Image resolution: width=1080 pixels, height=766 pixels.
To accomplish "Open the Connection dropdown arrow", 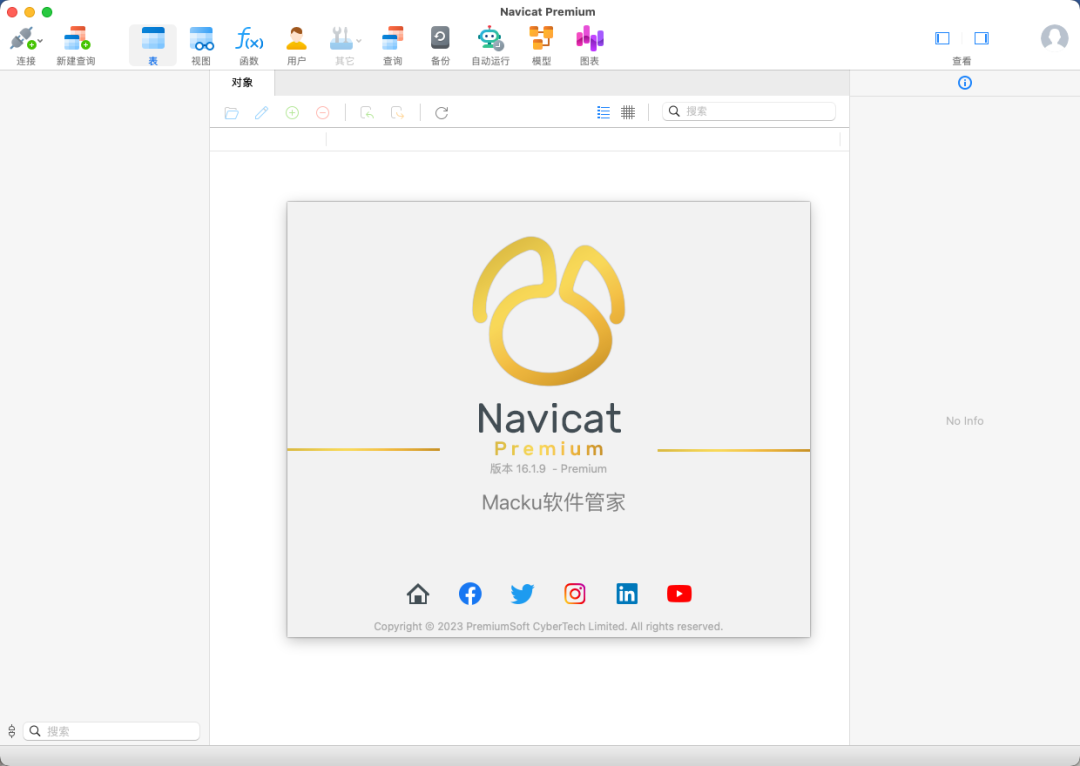I will (40, 41).
